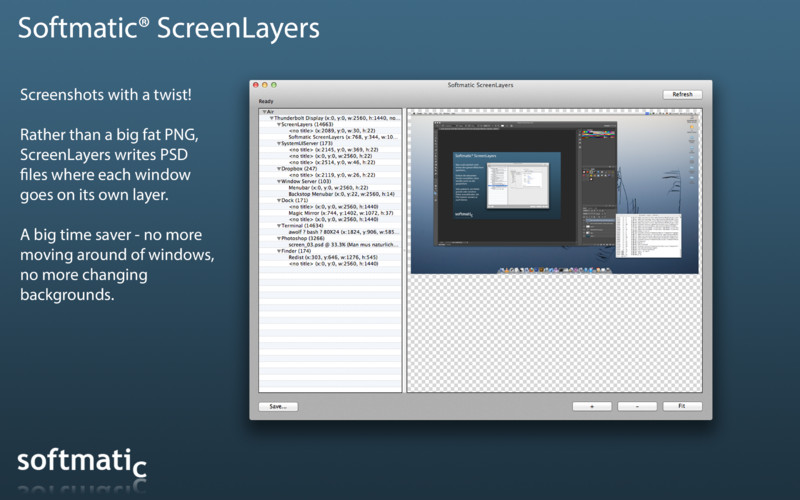Select the Magic Mirror row
Viewport: 800px width, 500px height.
[x=330, y=213]
